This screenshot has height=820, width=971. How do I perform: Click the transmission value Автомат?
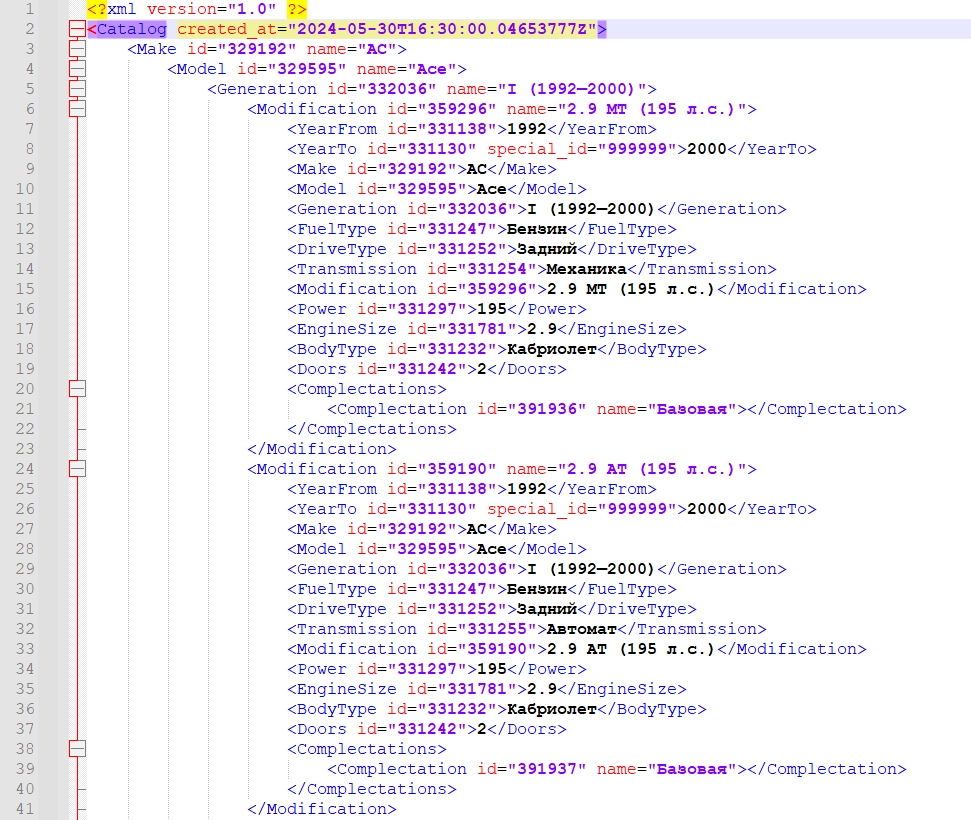click(x=581, y=629)
